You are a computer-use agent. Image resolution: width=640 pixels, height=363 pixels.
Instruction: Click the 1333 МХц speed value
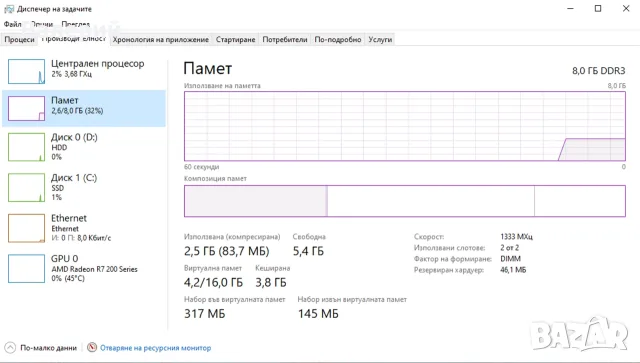[x=516, y=237]
